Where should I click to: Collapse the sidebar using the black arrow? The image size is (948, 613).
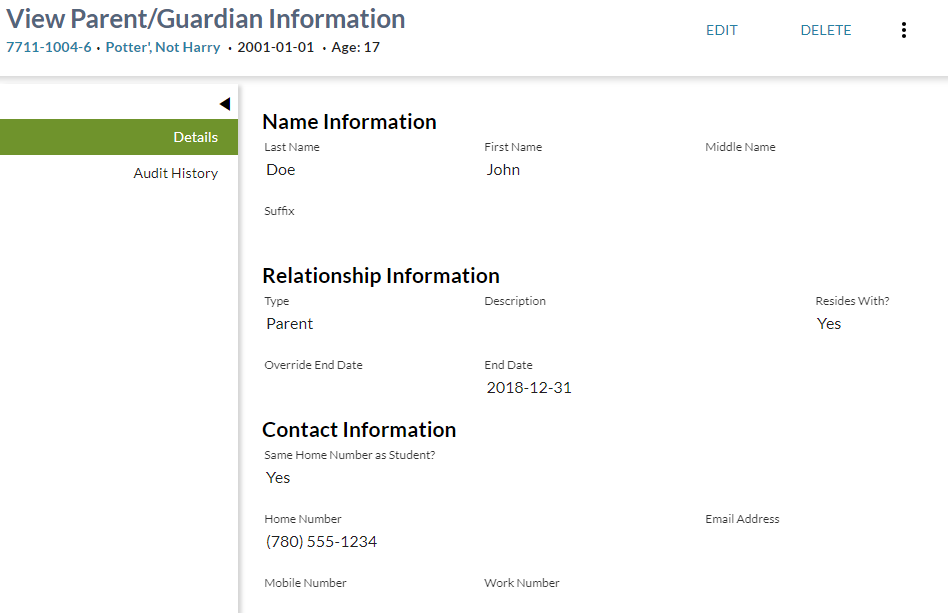coord(224,104)
